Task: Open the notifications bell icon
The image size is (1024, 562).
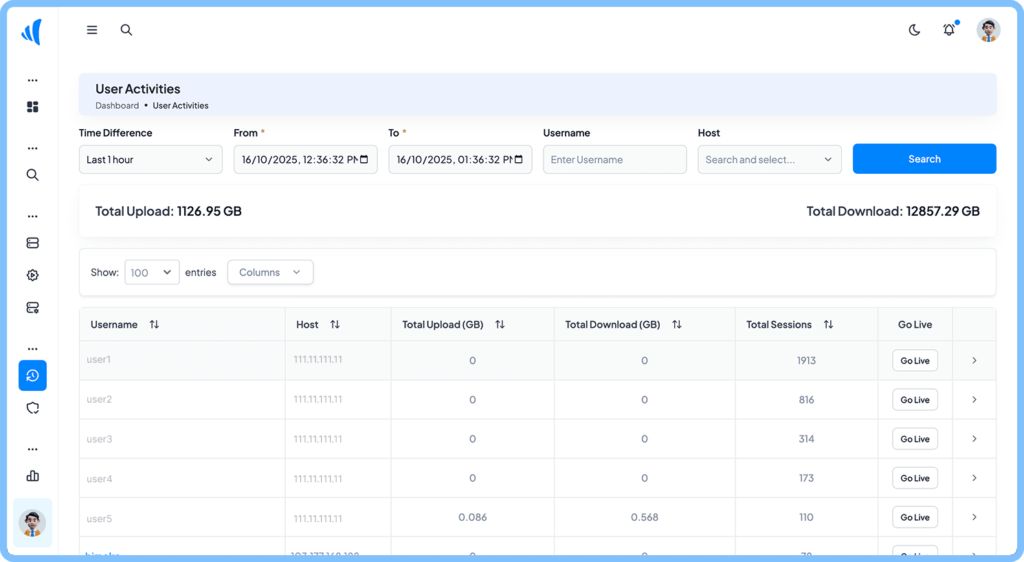Action: [x=949, y=30]
